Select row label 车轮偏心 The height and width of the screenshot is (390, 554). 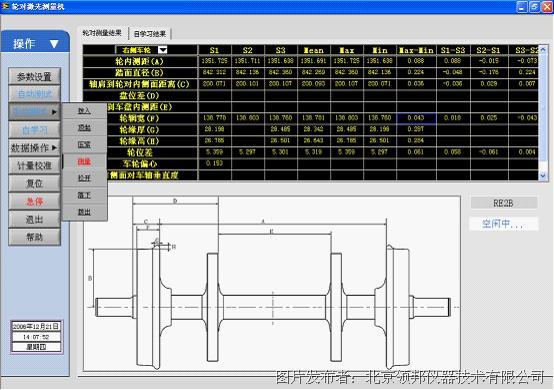[x=140, y=164]
